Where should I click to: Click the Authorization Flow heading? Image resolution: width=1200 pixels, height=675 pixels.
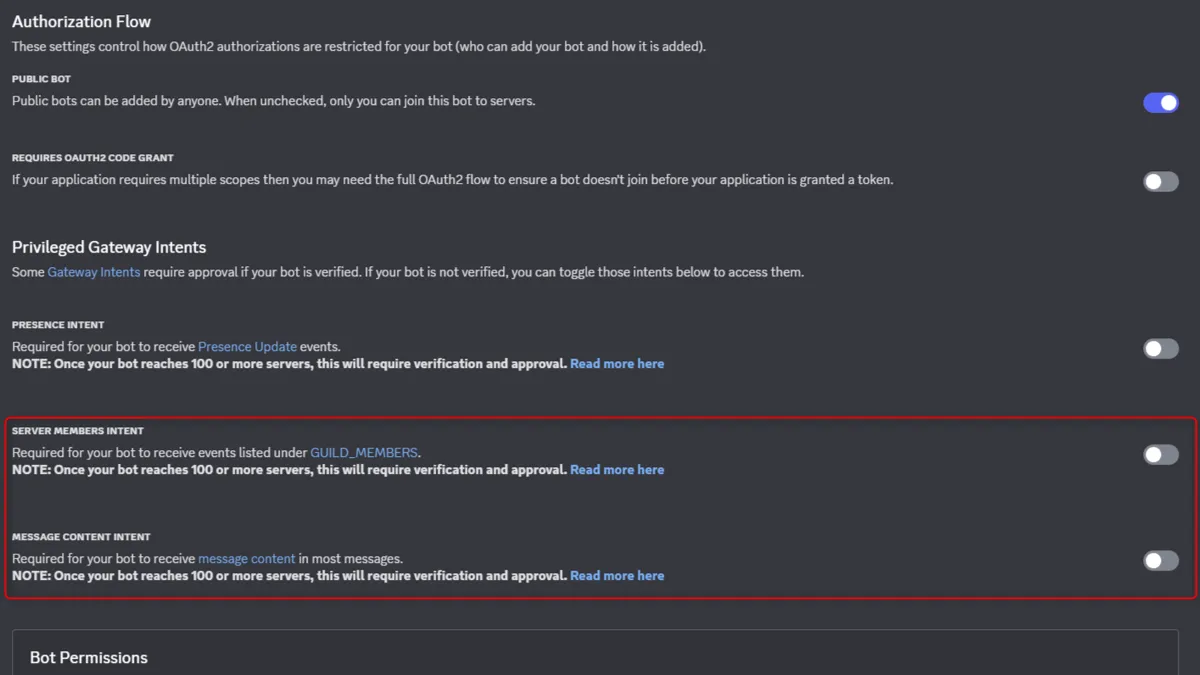point(81,21)
